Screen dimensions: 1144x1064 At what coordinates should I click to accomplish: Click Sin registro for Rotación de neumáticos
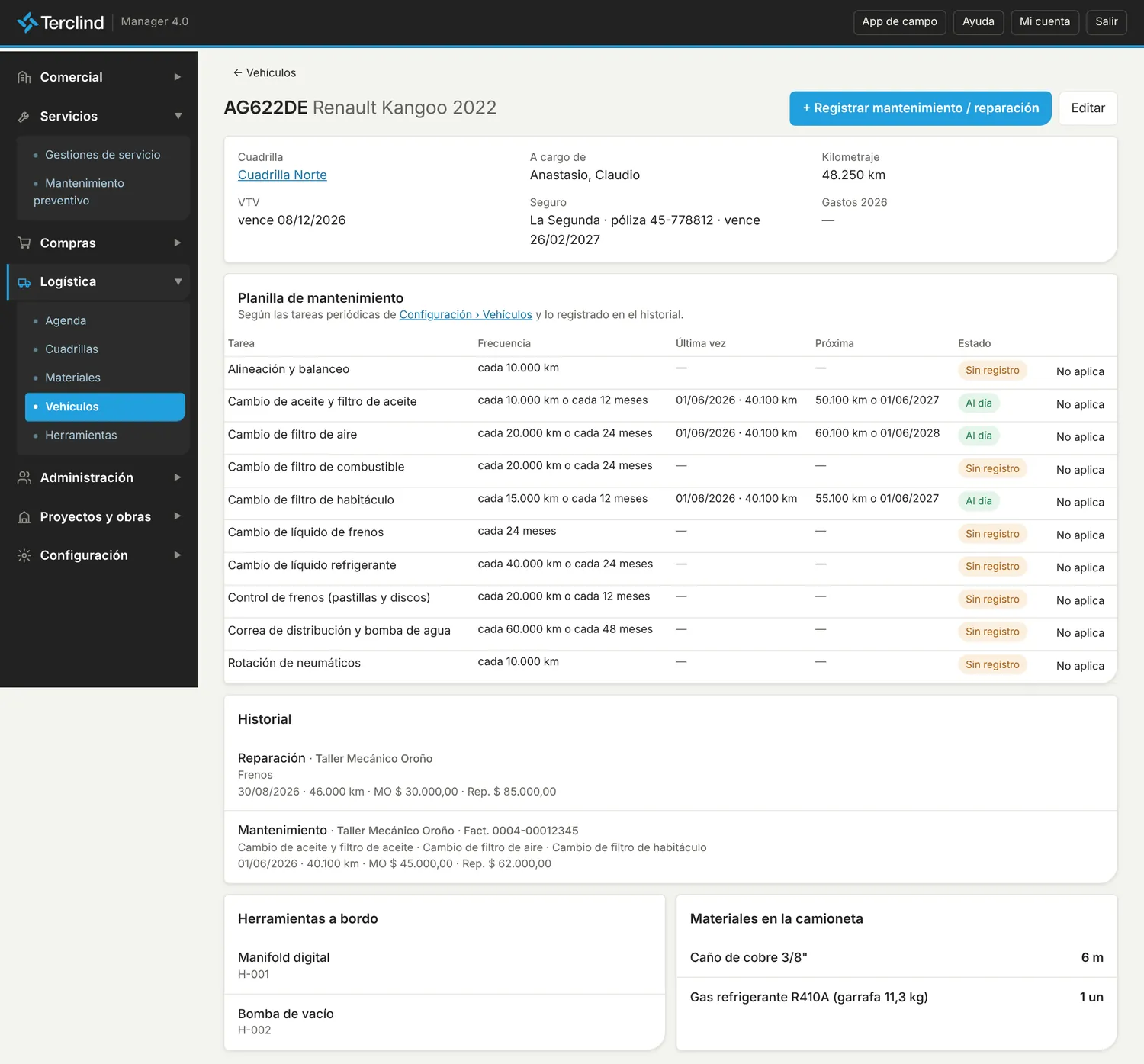tap(992, 664)
